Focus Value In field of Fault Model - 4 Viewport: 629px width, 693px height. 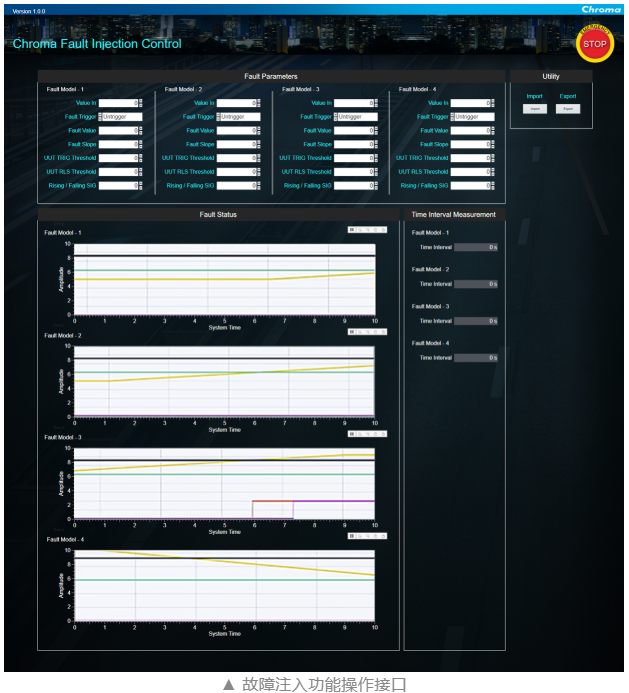coord(470,103)
